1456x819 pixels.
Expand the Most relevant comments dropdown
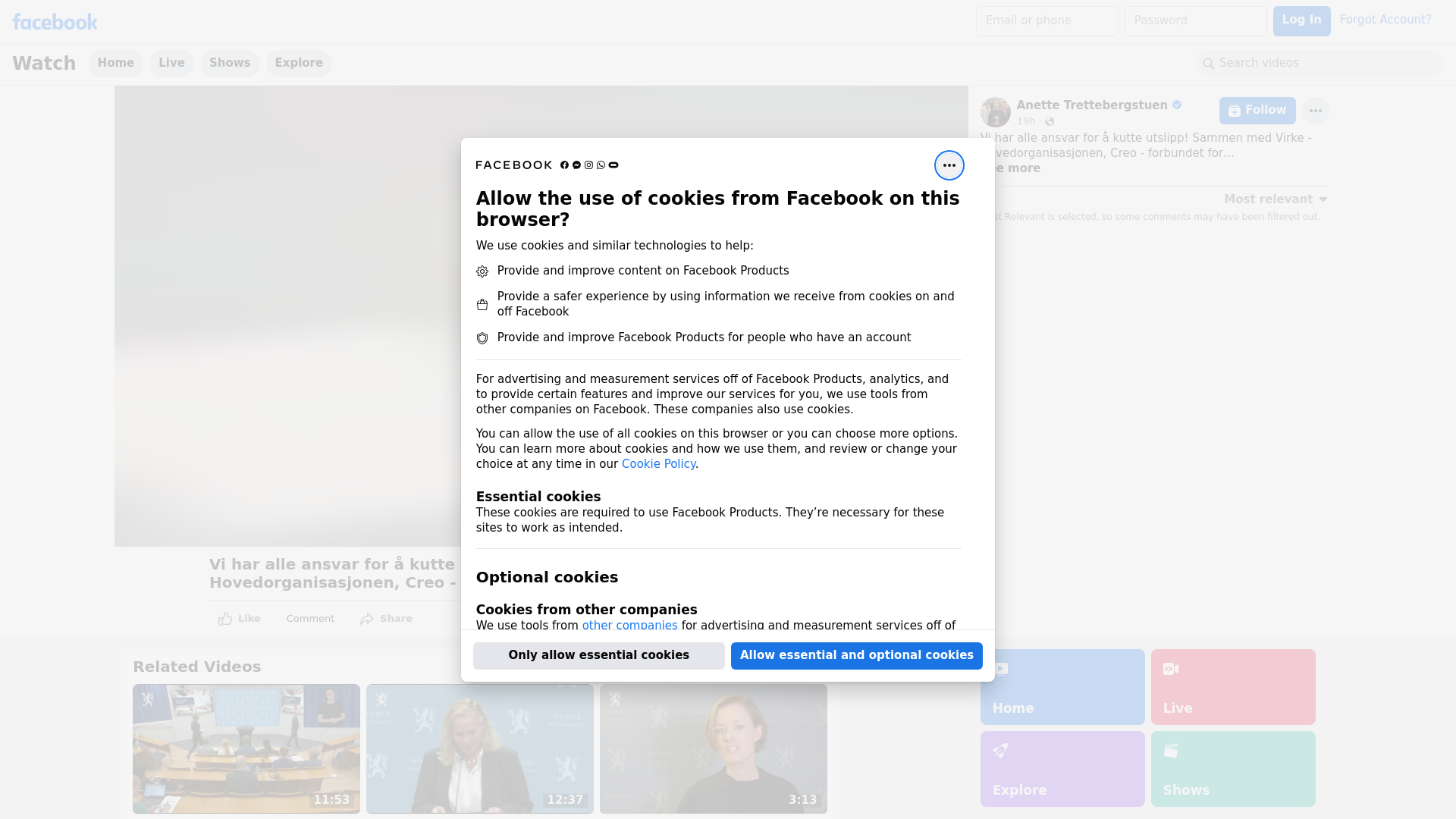tap(1276, 199)
